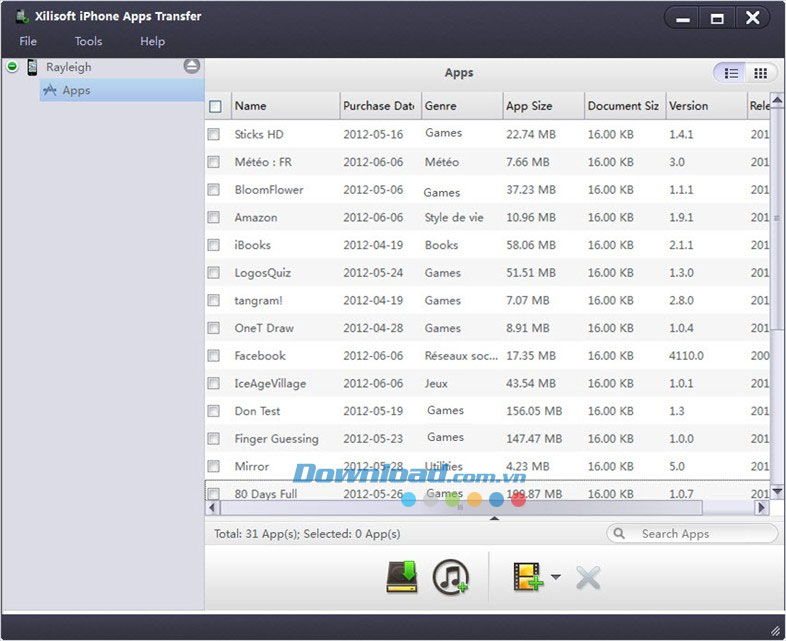Check the Amazon checkbox
The image size is (786, 641).
tap(214, 217)
